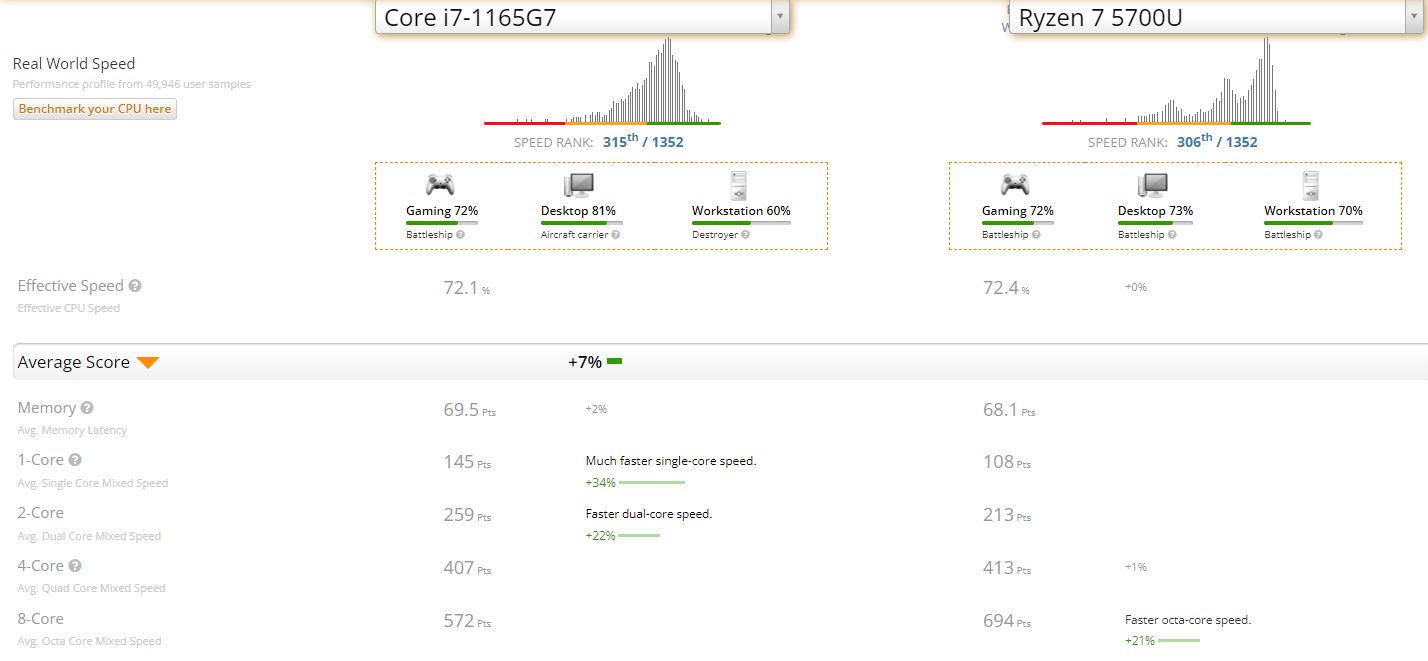Viewport: 1428px width, 661px height.
Task: Click the help icon beside Effective Speed
Action: 135,286
